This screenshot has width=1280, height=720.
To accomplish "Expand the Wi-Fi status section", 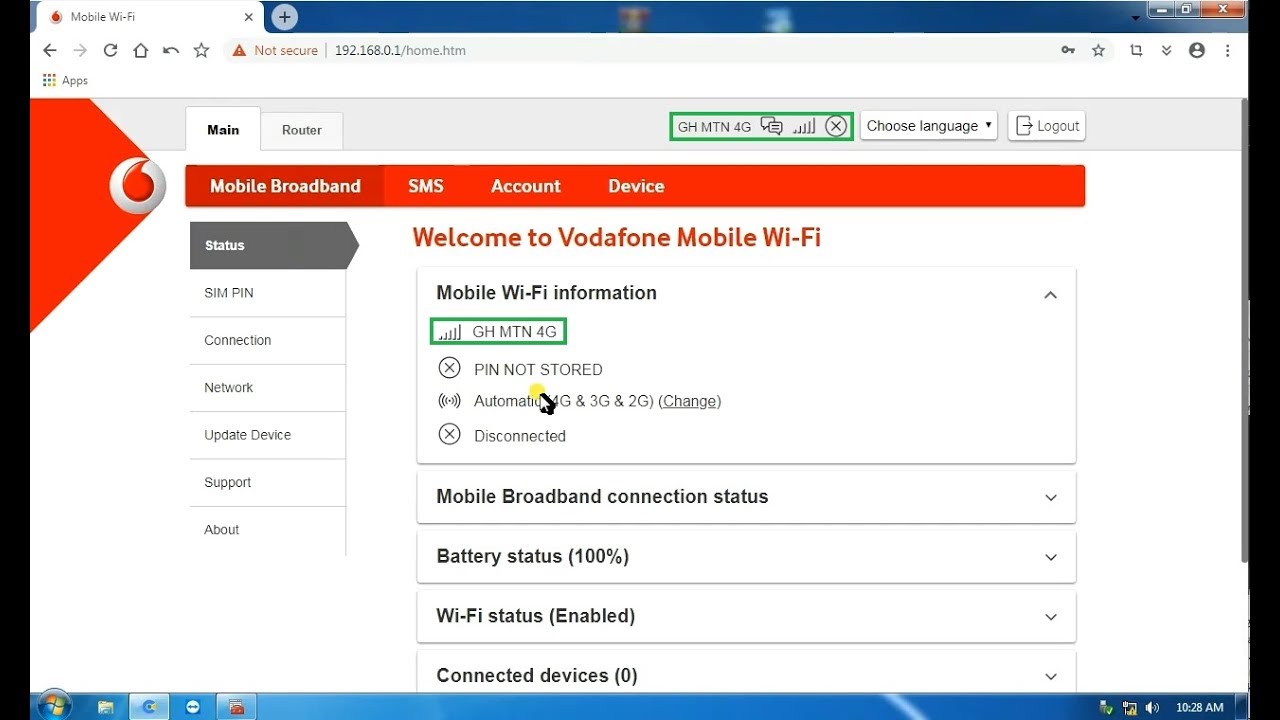I will 1050,617.
